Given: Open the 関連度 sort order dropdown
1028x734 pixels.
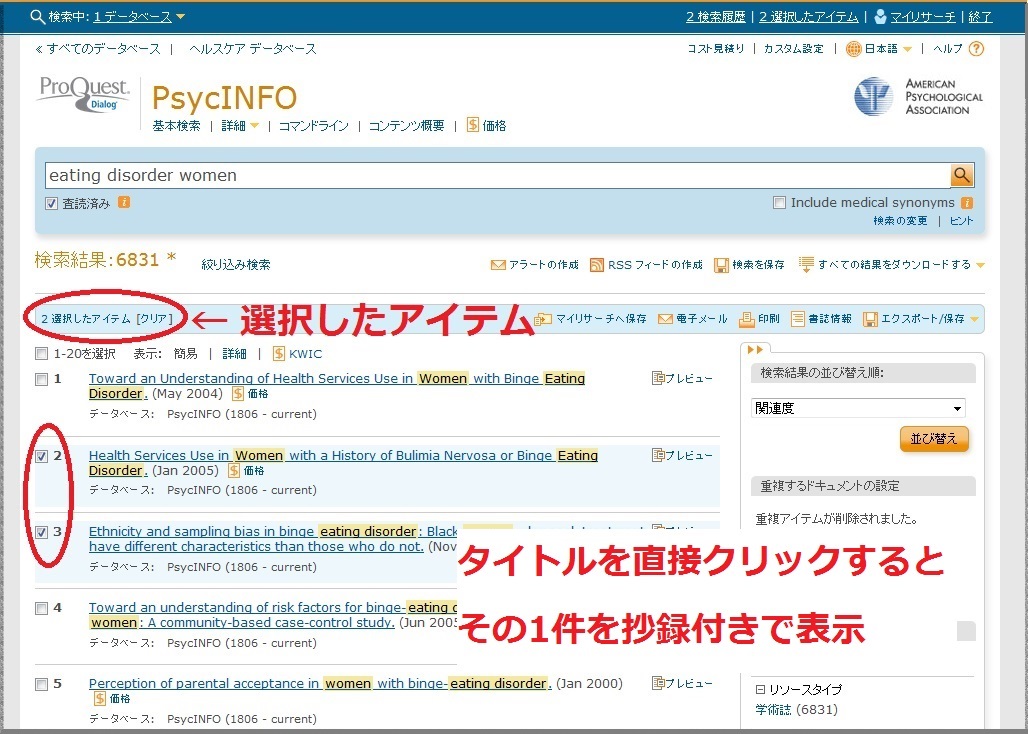Looking at the screenshot, I should [858, 408].
